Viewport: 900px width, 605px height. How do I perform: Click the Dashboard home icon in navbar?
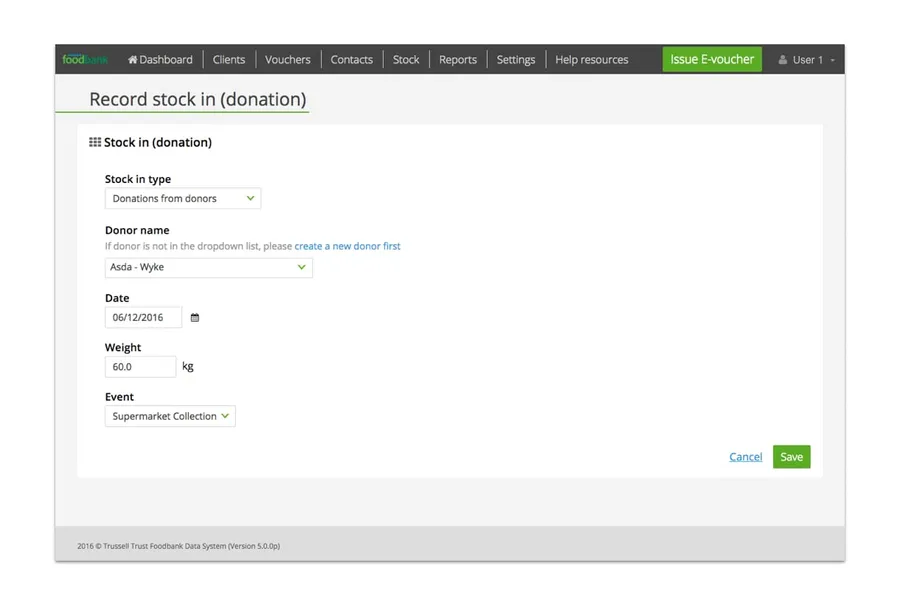pyautogui.click(x=132, y=59)
